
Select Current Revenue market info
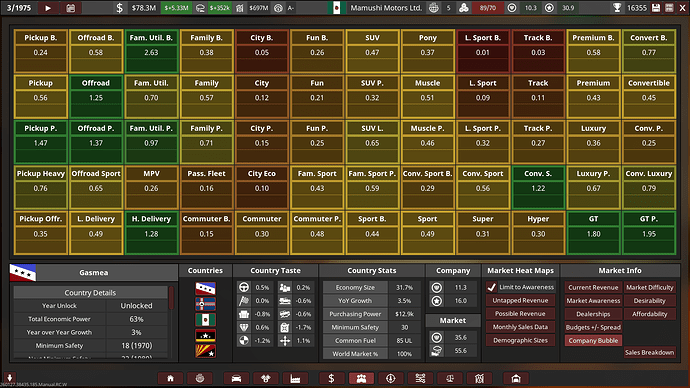[593, 287]
